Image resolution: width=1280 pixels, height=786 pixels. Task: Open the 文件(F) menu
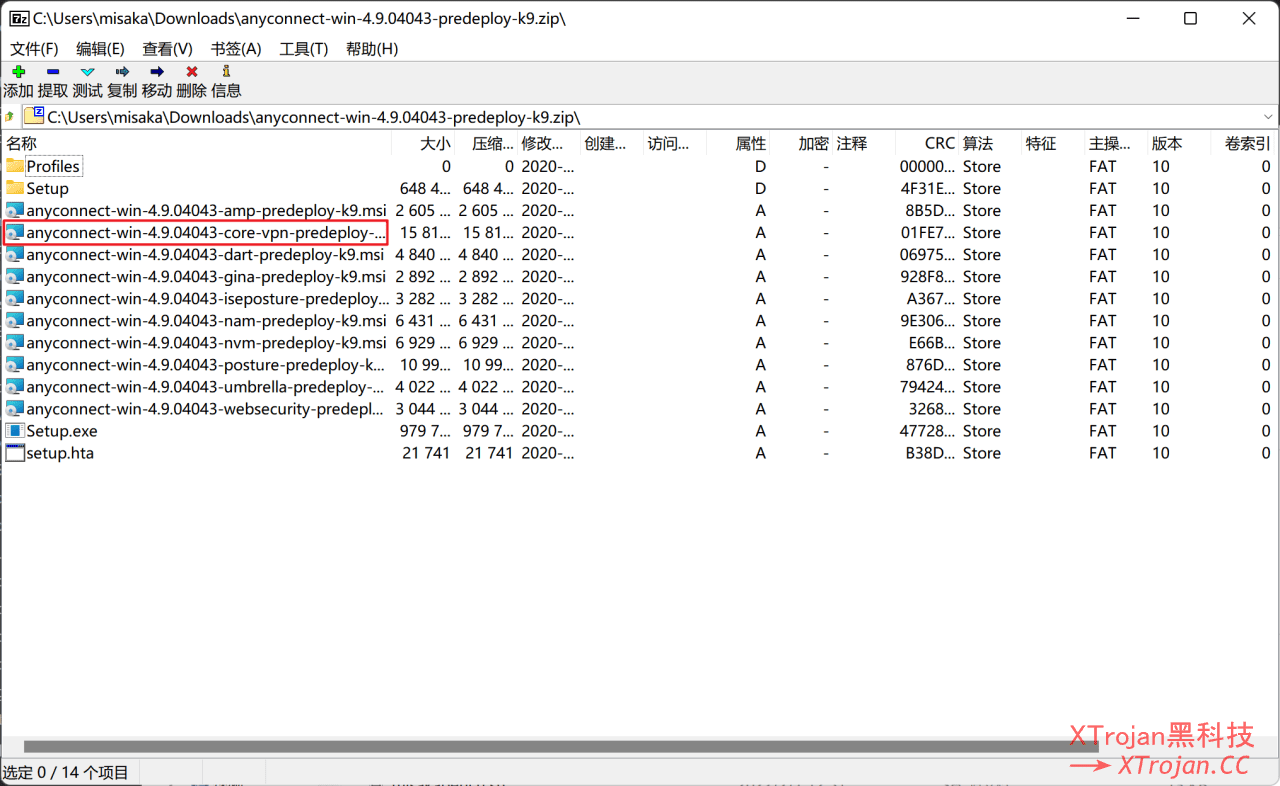pyautogui.click(x=34, y=49)
